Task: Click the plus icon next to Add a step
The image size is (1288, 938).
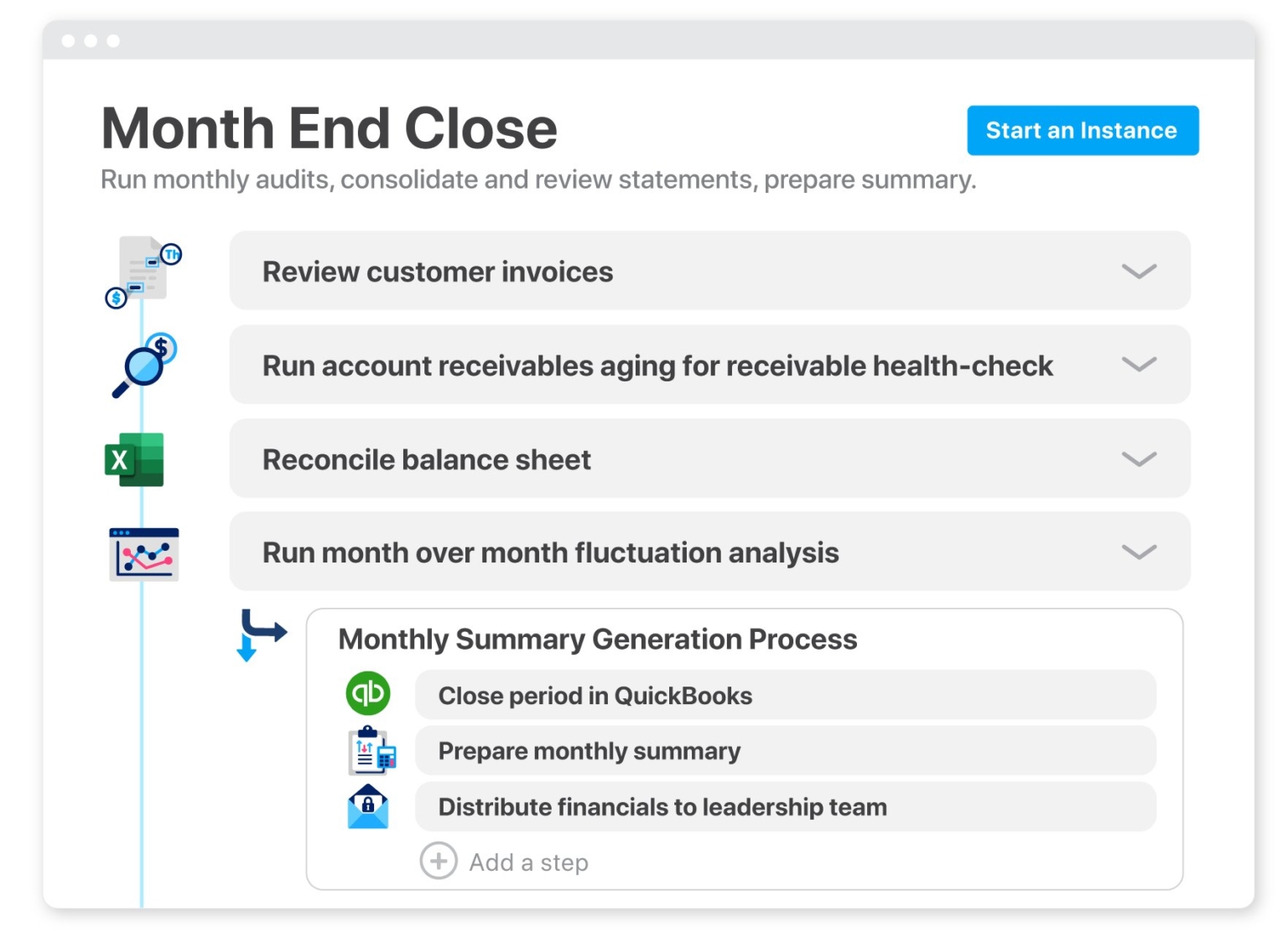Action: click(x=437, y=861)
